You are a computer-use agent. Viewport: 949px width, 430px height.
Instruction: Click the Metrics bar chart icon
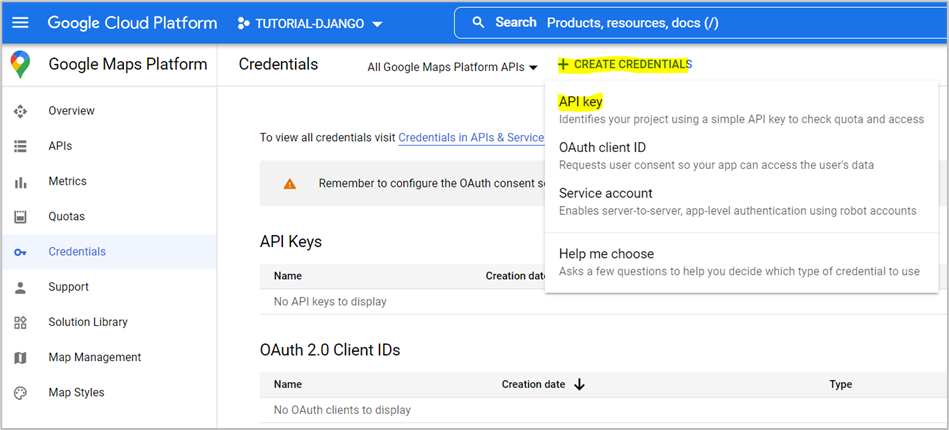point(21,182)
